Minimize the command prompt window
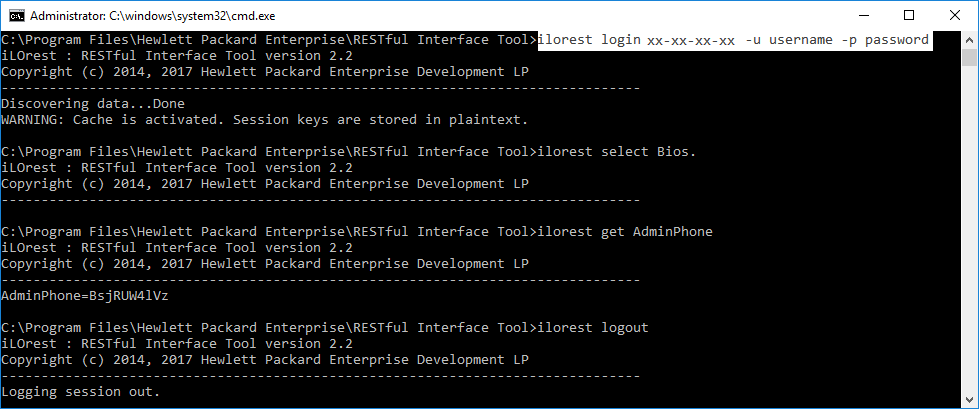The height and width of the screenshot is (409, 979). (x=865, y=16)
